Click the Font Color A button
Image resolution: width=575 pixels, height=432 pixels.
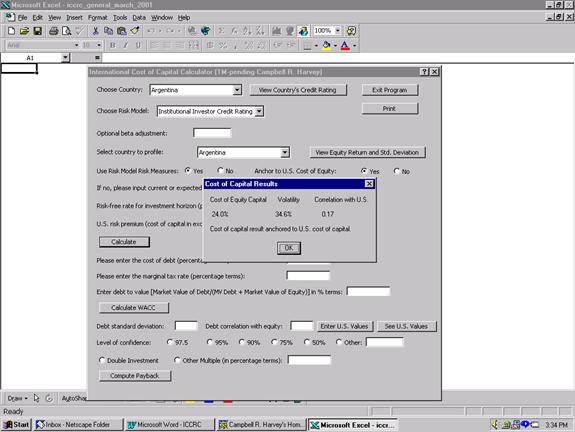click(x=345, y=45)
